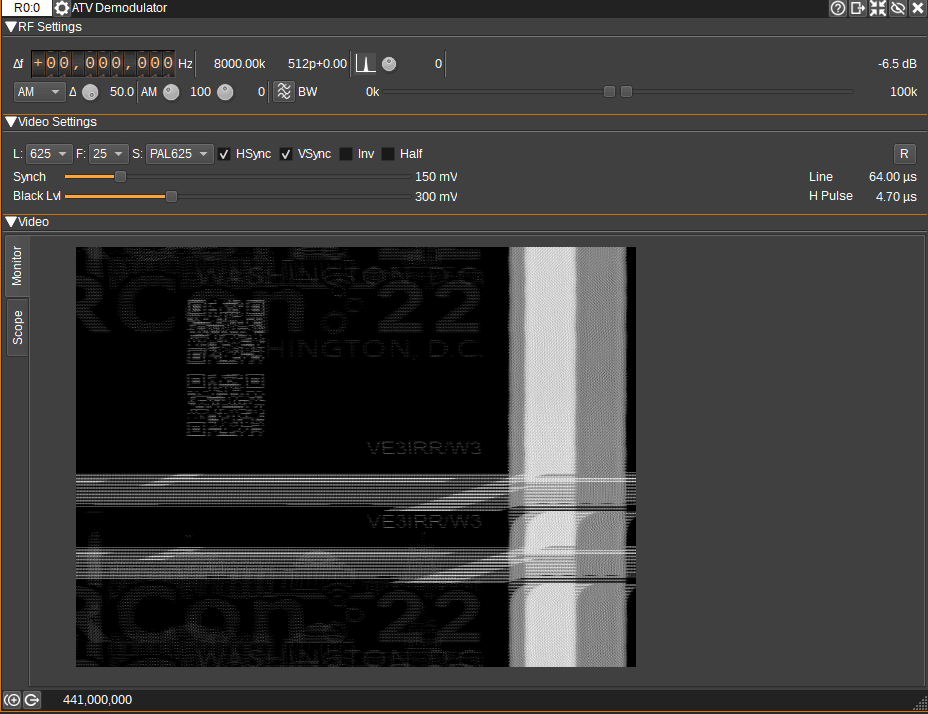Click the Black Lvl slider handle

(x=171, y=196)
